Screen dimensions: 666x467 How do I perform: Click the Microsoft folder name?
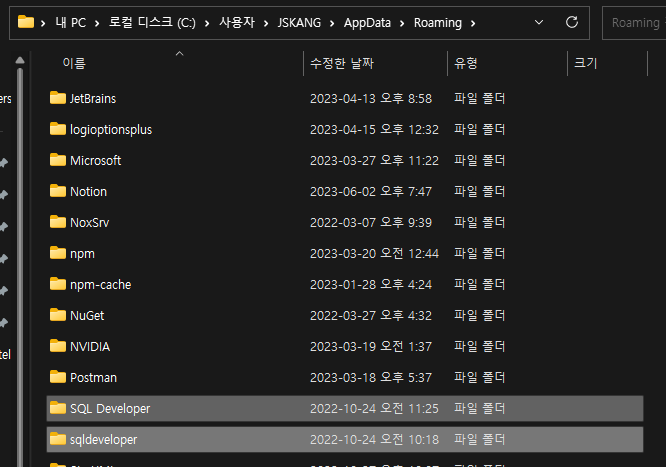(x=96, y=161)
